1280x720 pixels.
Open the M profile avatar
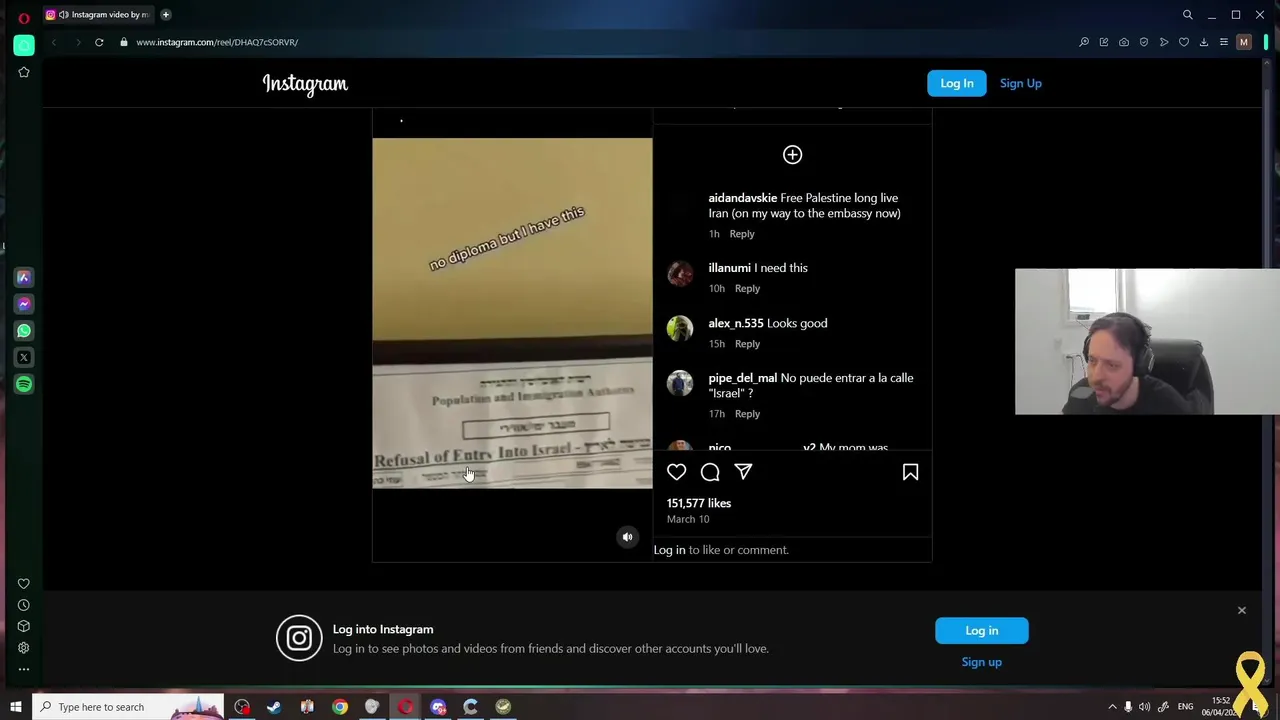point(1244,42)
